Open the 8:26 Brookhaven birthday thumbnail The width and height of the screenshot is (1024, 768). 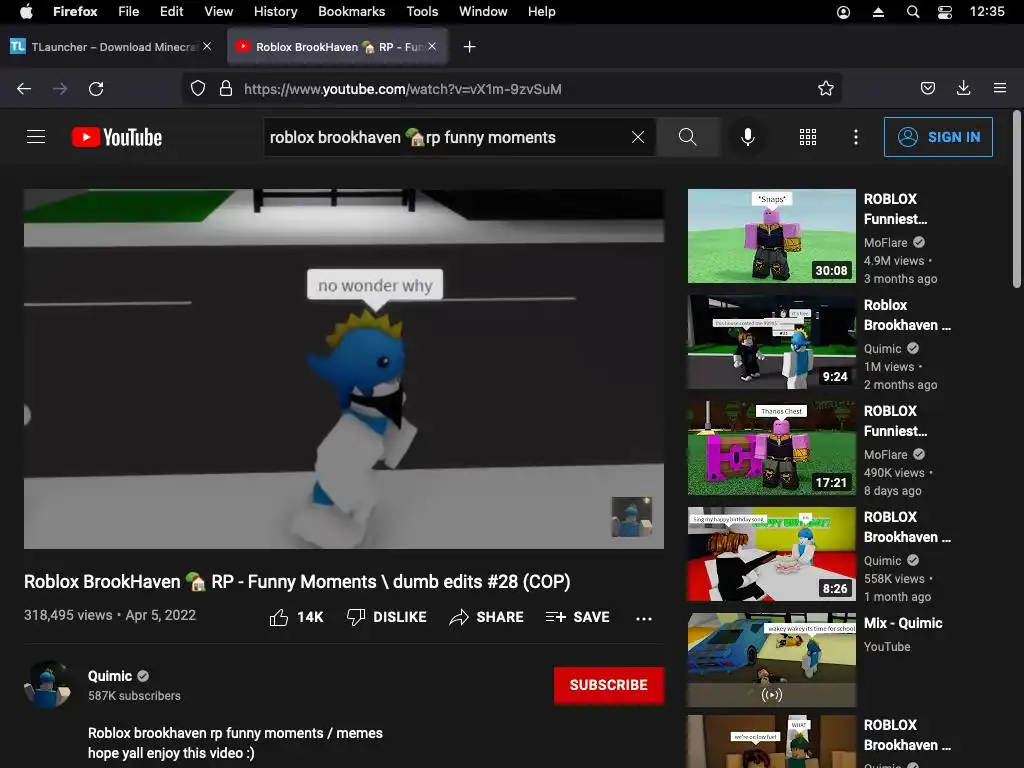(771, 554)
